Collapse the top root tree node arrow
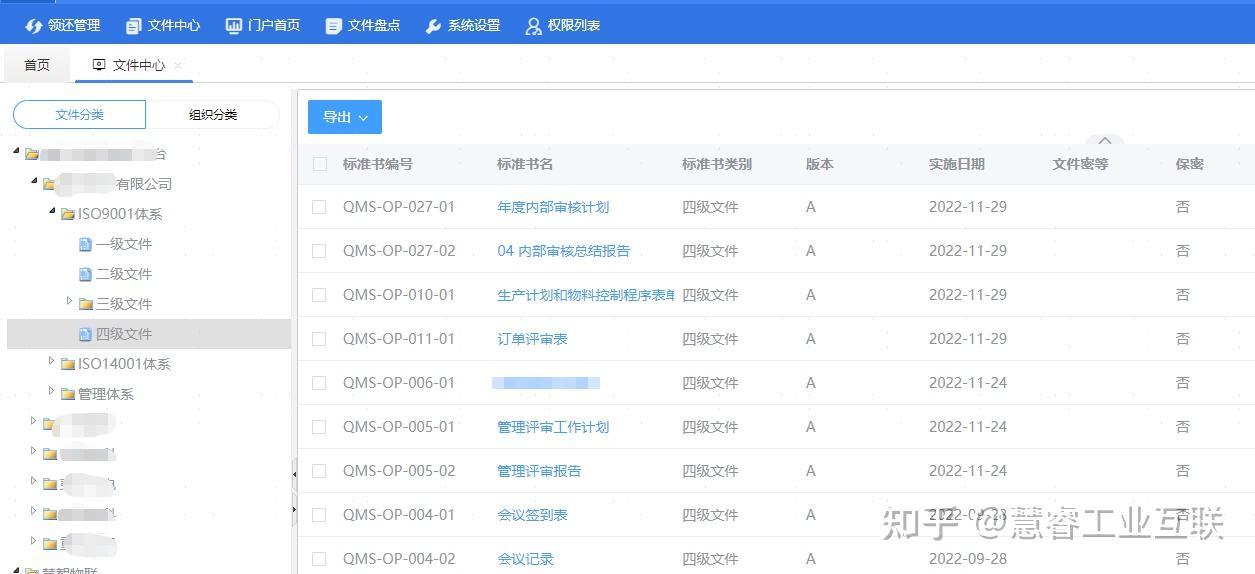The width and height of the screenshot is (1255, 574). point(17,153)
